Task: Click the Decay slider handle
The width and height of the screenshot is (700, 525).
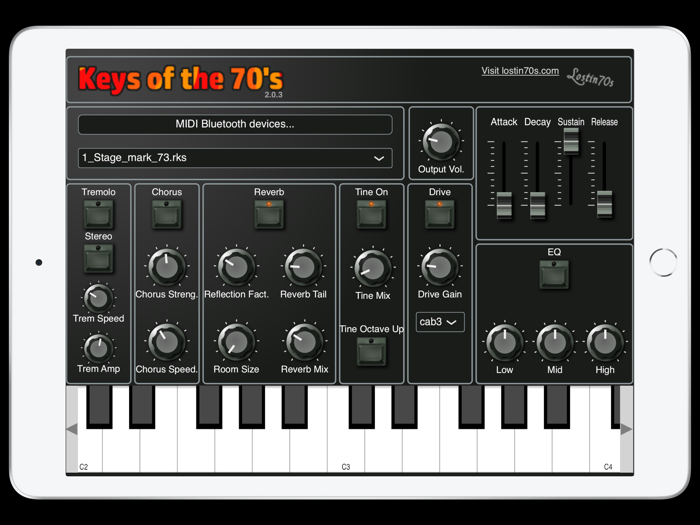Action: (538, 205)
